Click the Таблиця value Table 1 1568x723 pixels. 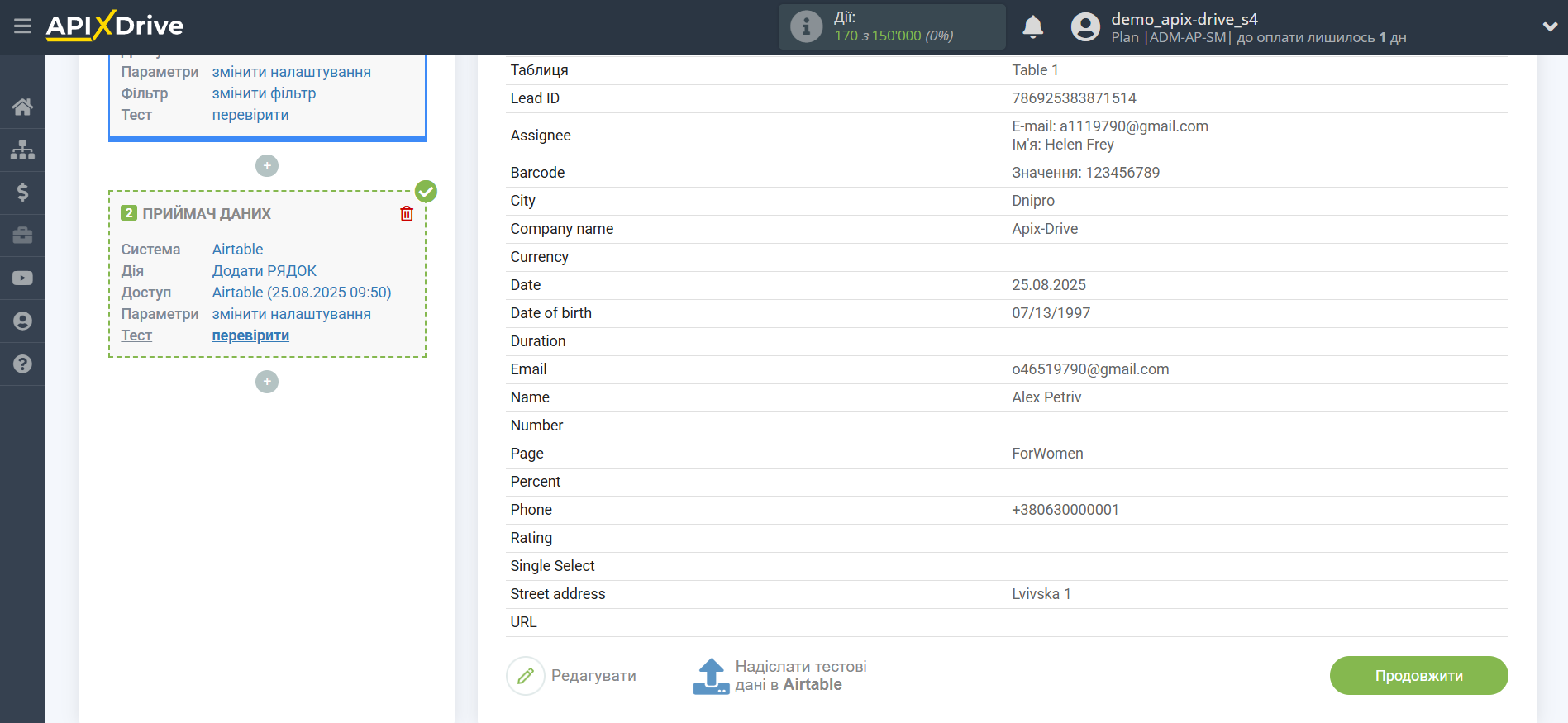coord(1035,70)
